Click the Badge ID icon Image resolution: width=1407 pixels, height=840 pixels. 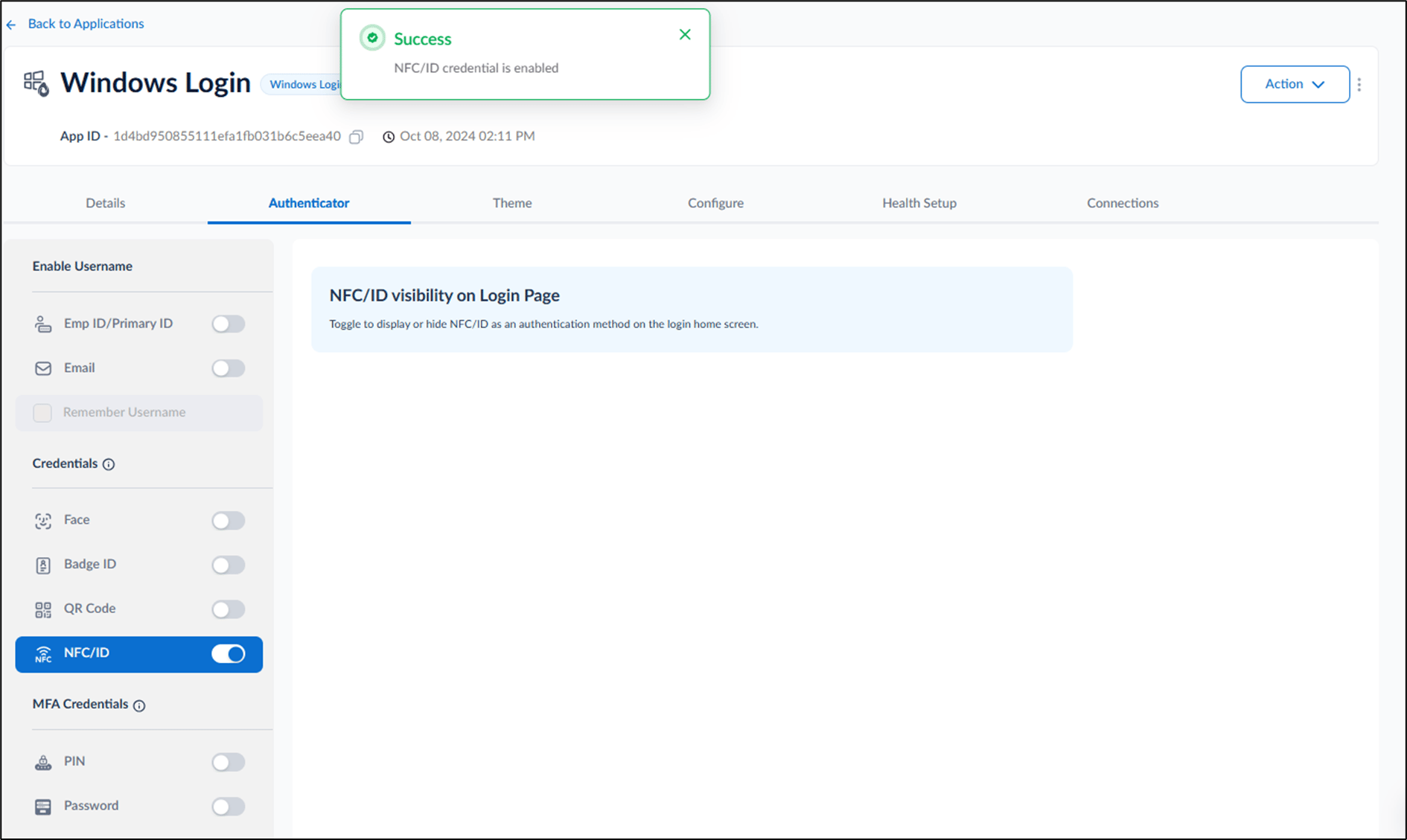43,565
